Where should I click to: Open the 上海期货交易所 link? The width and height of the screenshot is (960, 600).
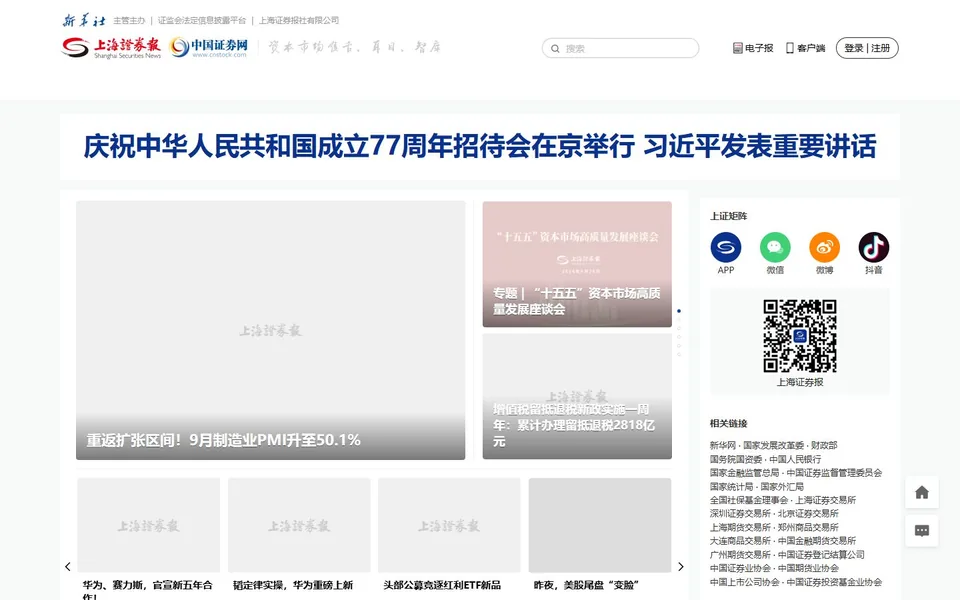click(x=740, y=527)
